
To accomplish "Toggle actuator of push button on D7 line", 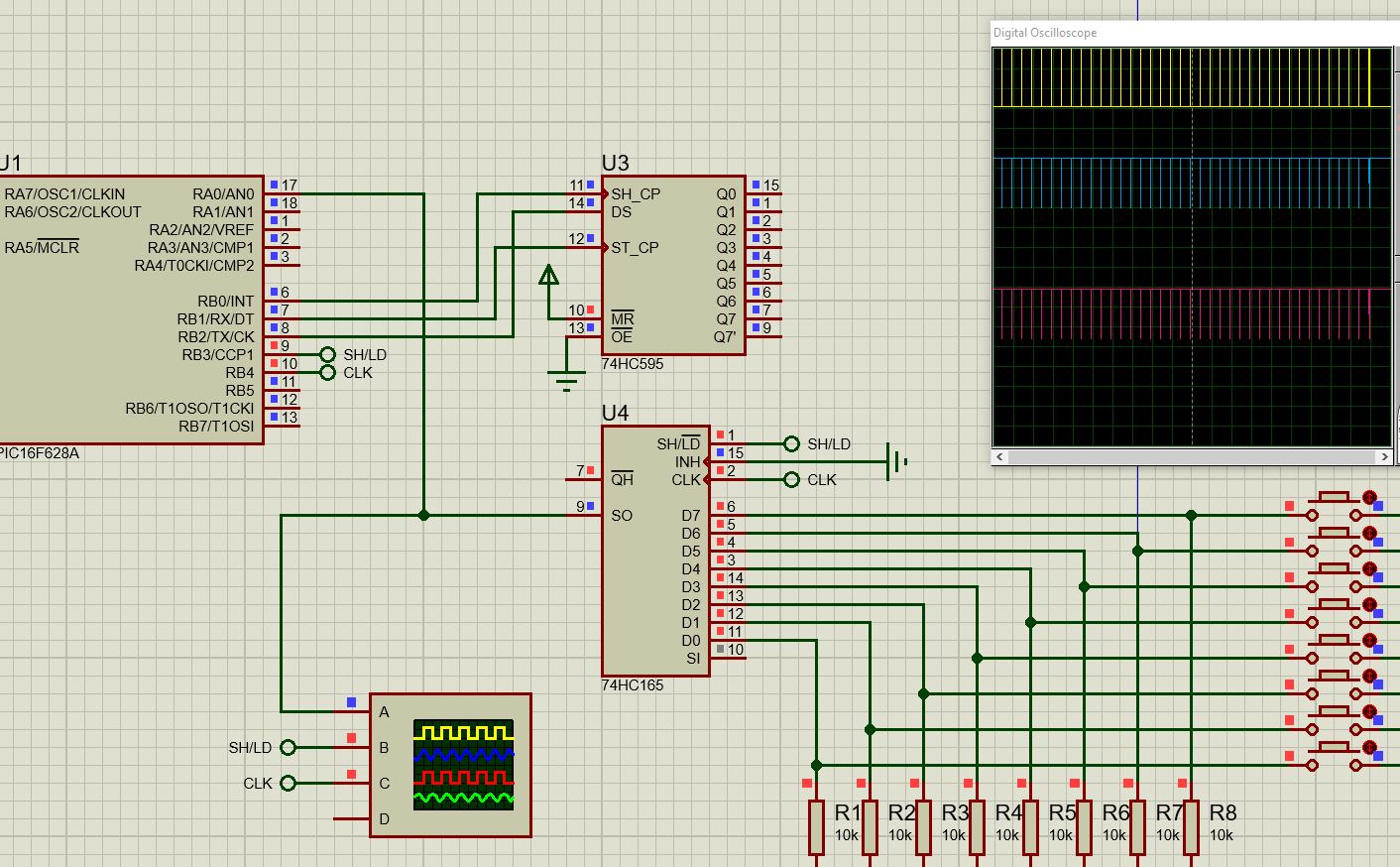I will click(1369, 497).
